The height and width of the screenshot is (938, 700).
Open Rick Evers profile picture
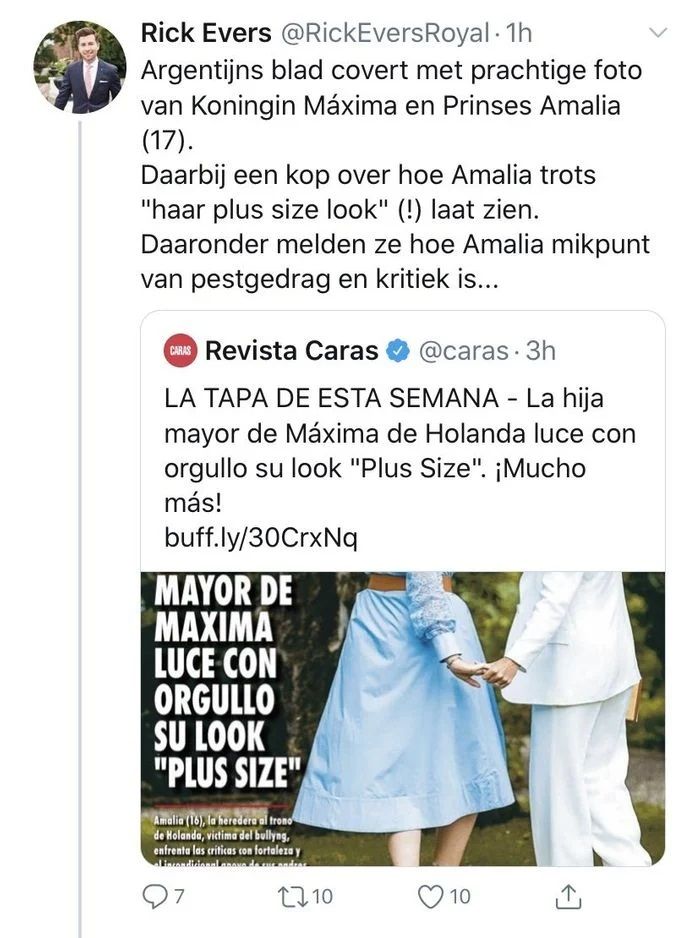point(80,67)
